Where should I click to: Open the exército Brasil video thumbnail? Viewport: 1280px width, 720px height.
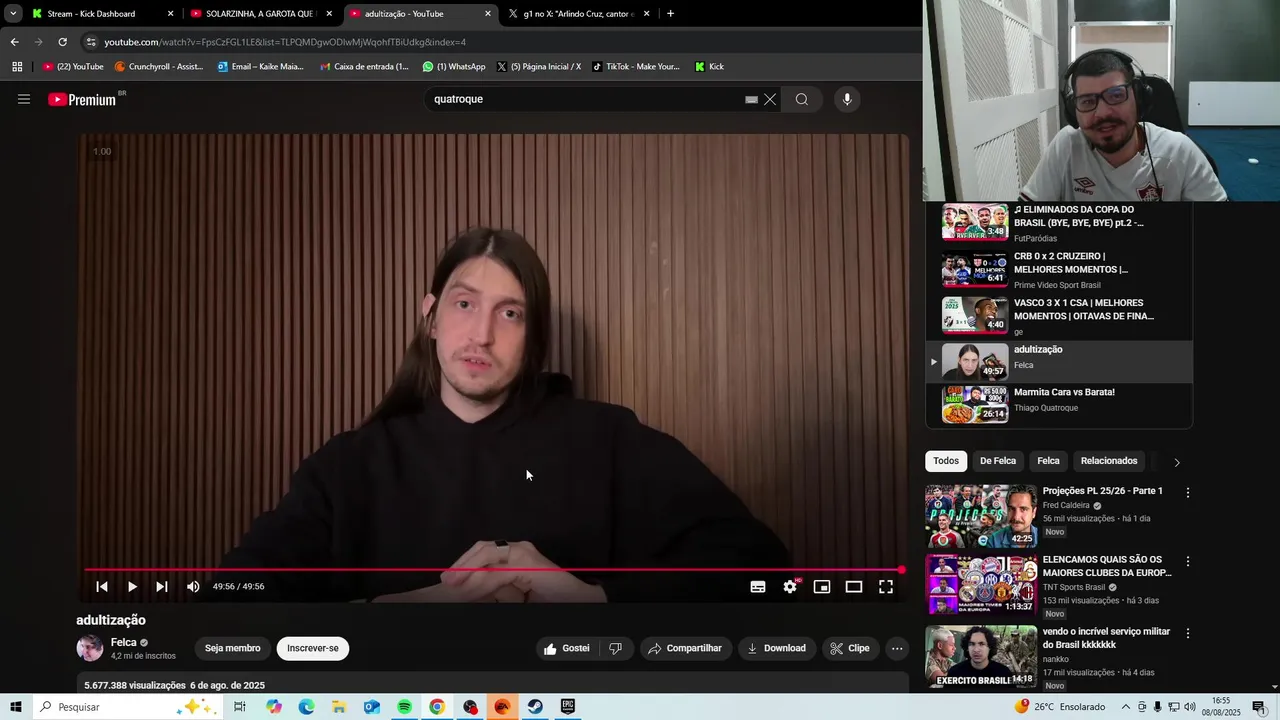981,656
